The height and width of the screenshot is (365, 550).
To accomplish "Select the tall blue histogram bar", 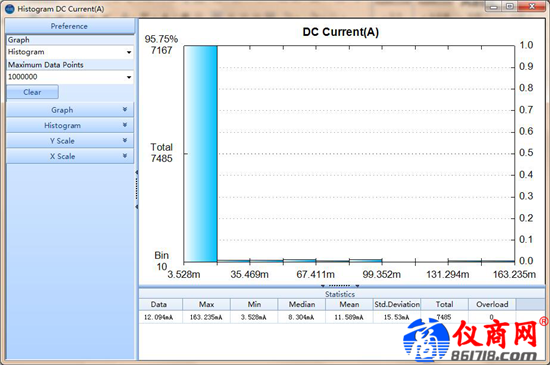I will coord(201,154).
